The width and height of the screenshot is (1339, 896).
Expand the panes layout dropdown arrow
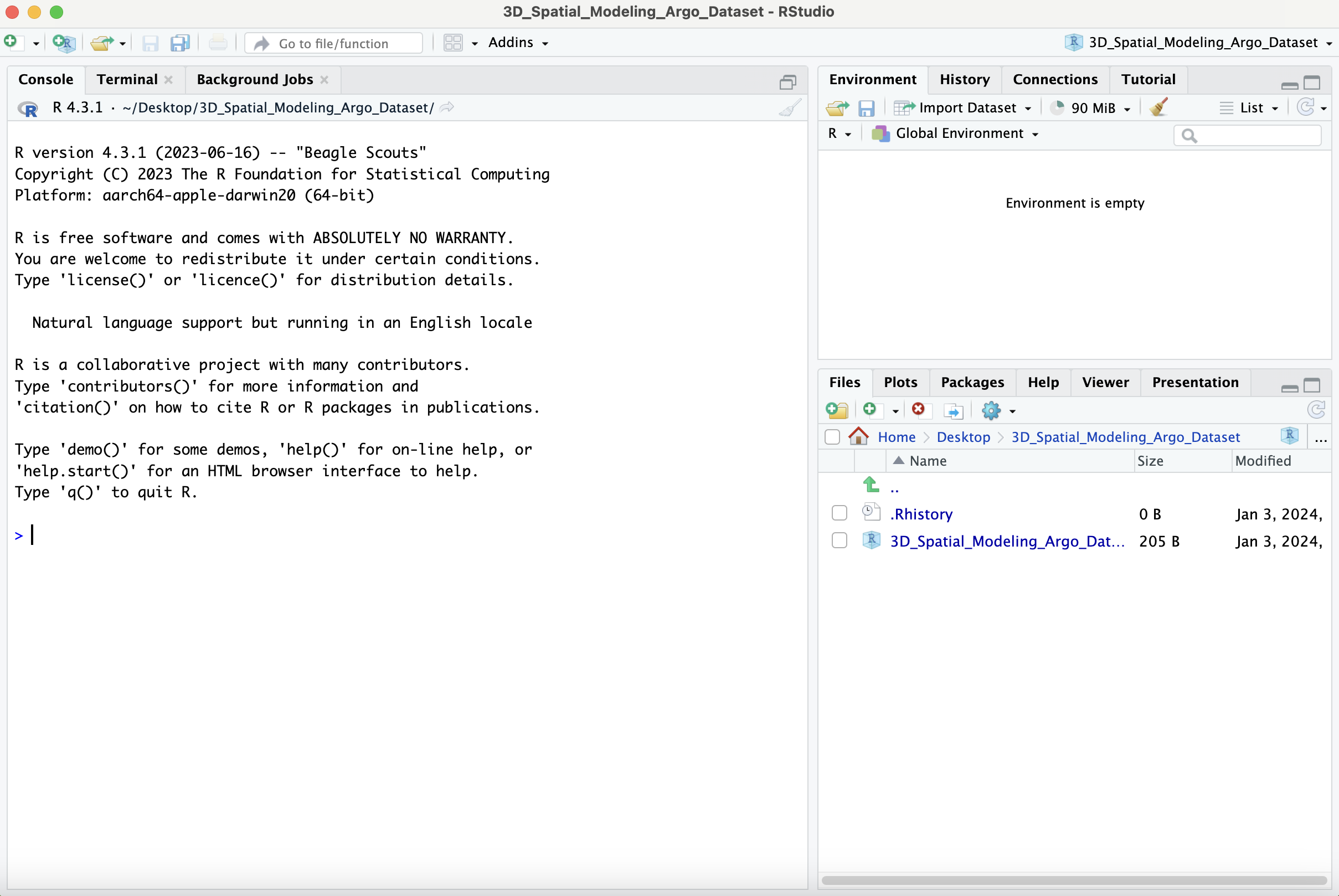coord(474,43)
